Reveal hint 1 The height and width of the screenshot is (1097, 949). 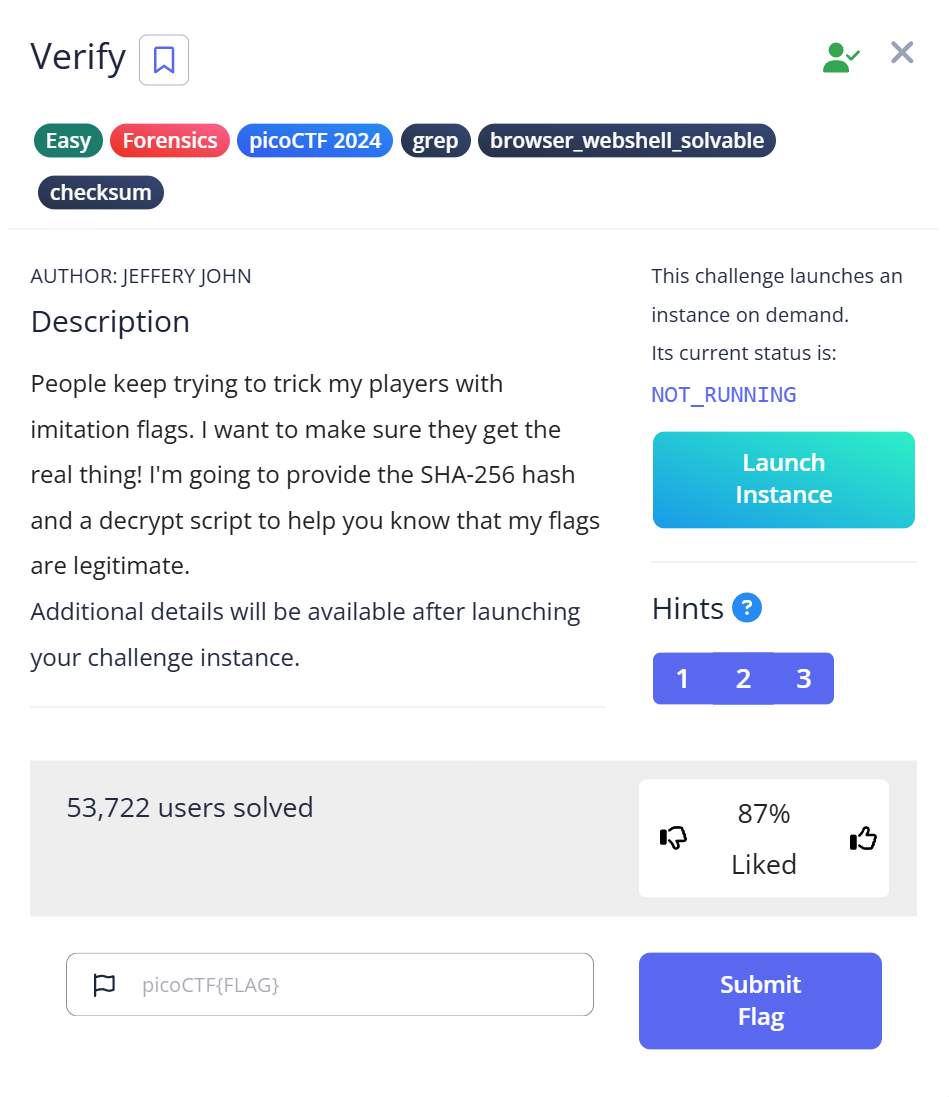(x=682, y=679)
